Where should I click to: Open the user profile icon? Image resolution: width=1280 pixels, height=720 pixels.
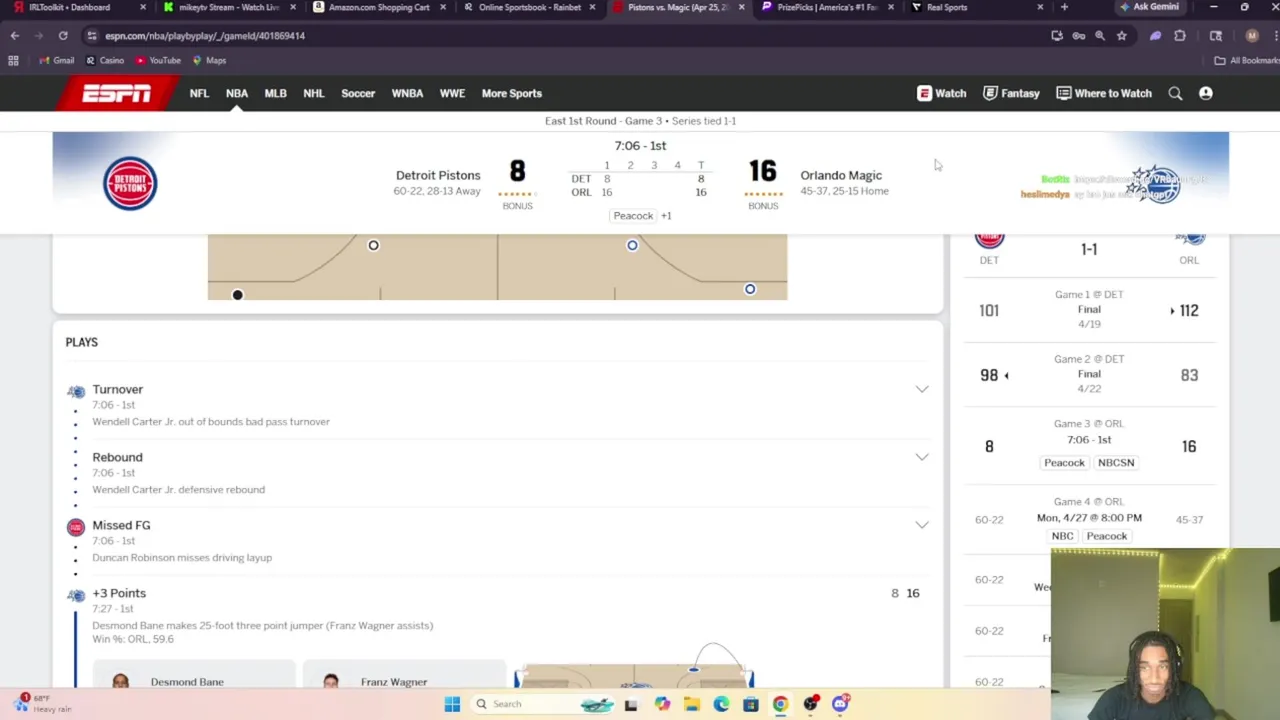(x=1206, y=93)
